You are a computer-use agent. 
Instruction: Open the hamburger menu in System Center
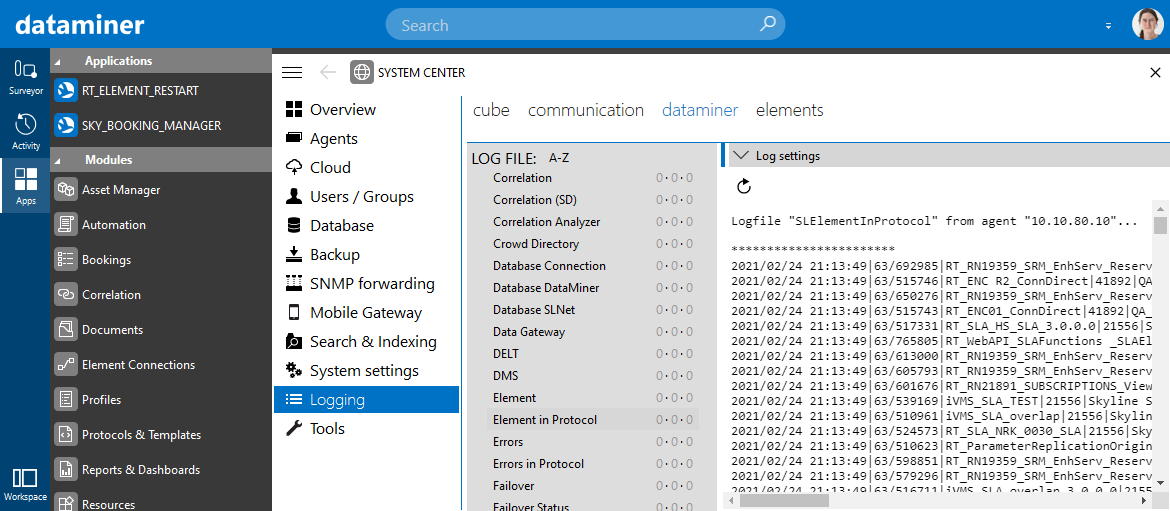(292, 72)
